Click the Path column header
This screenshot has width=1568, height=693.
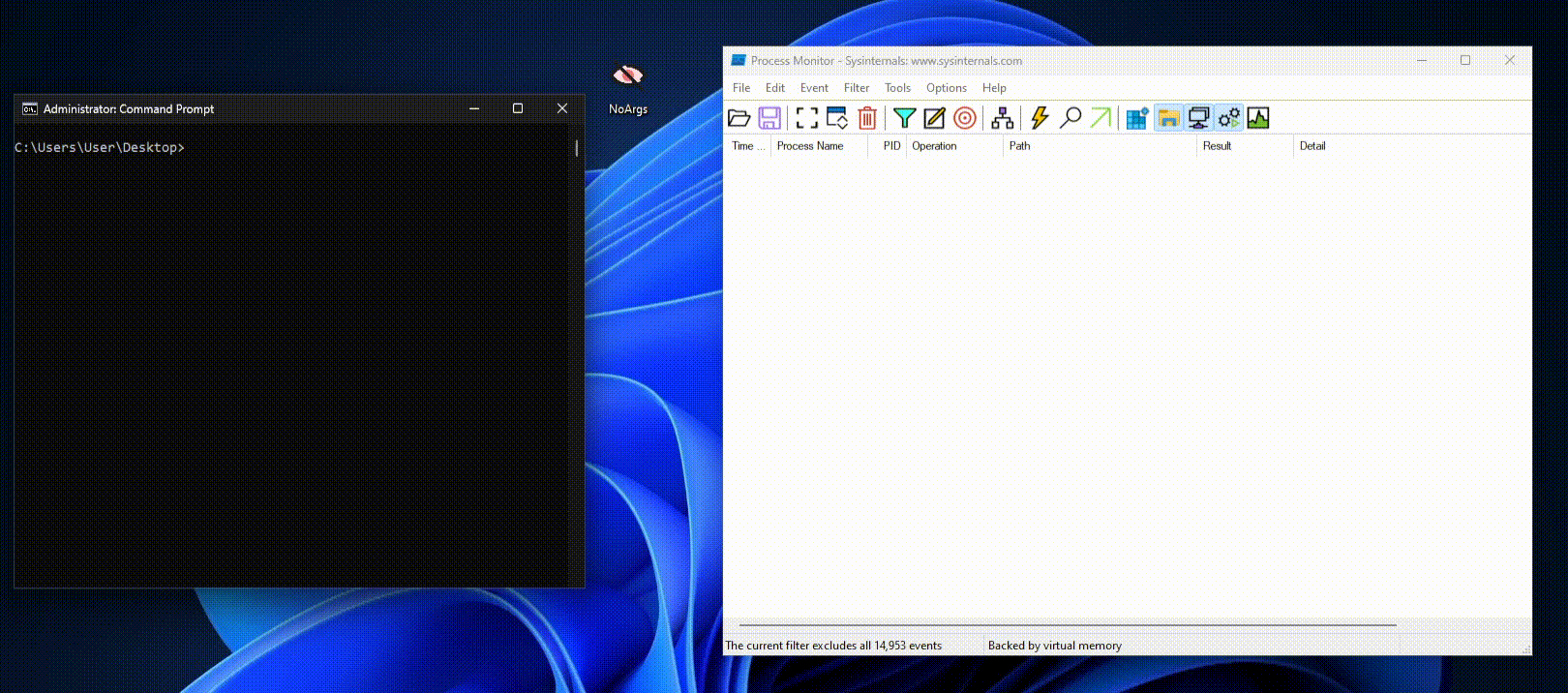[x=1100, y=146]
